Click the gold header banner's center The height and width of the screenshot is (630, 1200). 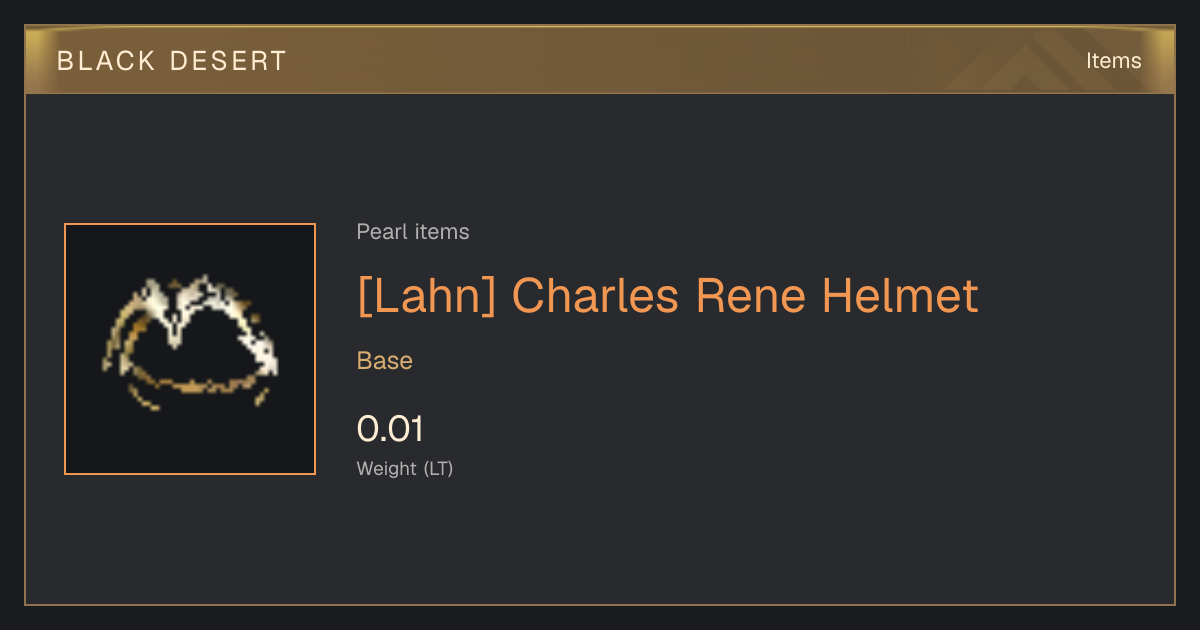(600, 60)
